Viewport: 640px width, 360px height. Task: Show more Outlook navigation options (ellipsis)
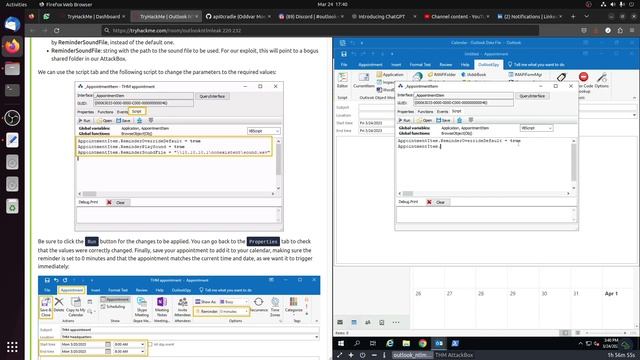[396, 322]
